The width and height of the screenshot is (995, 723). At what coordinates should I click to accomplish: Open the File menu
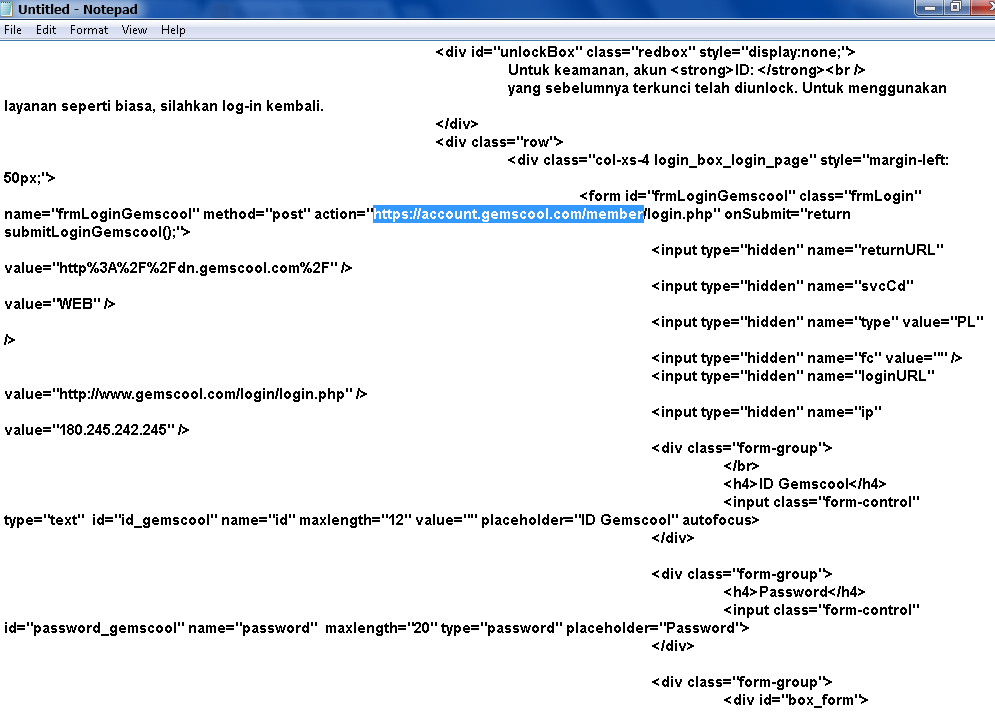click(x=13, y=30)
